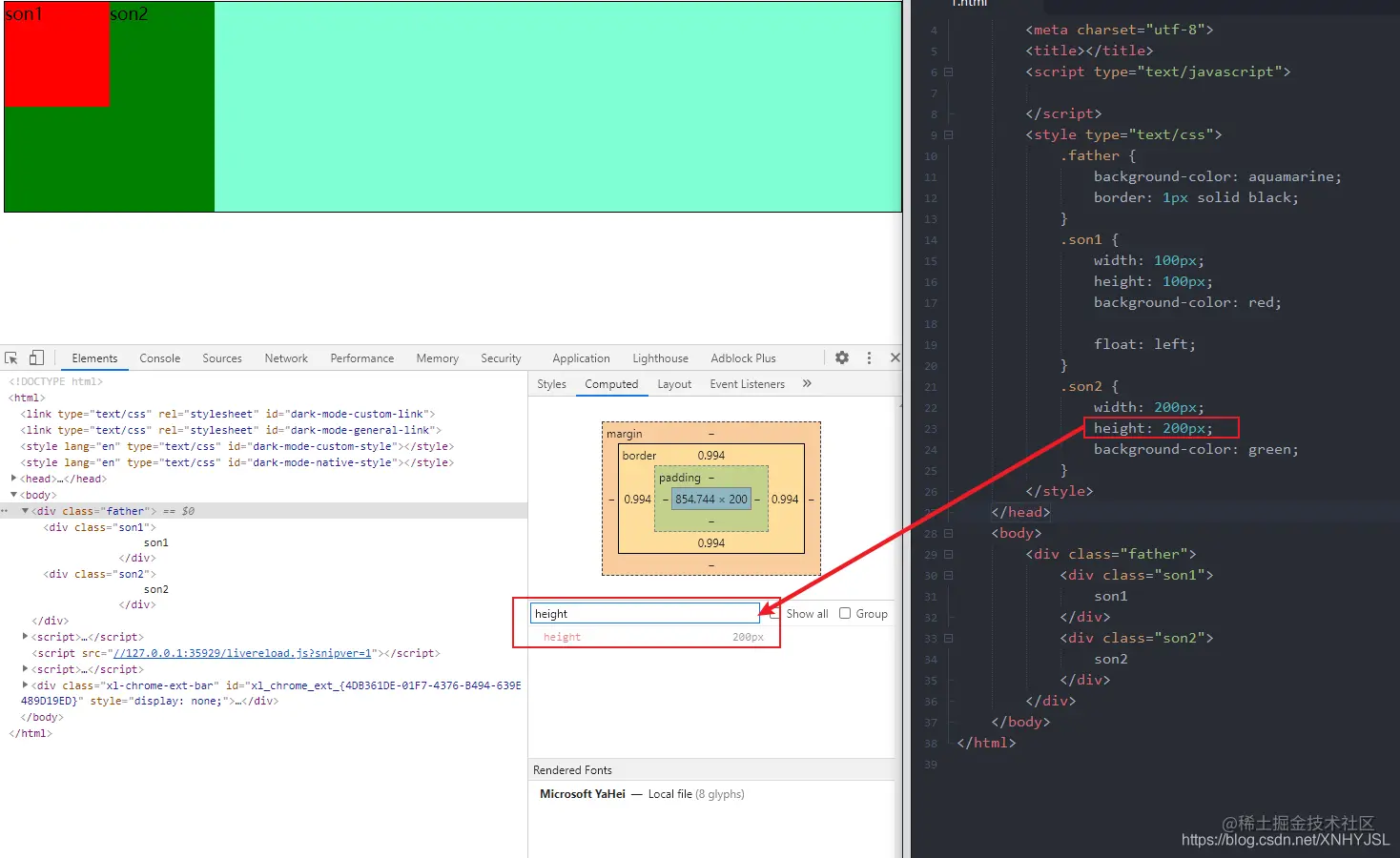Click the meta charset line in editor

tap(1120, 30)
